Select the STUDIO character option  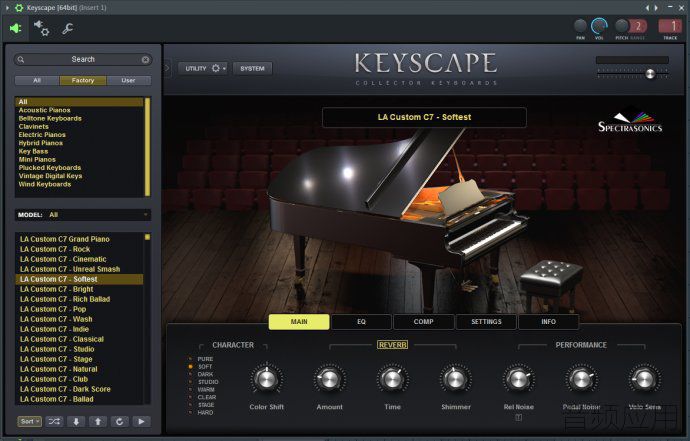tap(208, 382)
